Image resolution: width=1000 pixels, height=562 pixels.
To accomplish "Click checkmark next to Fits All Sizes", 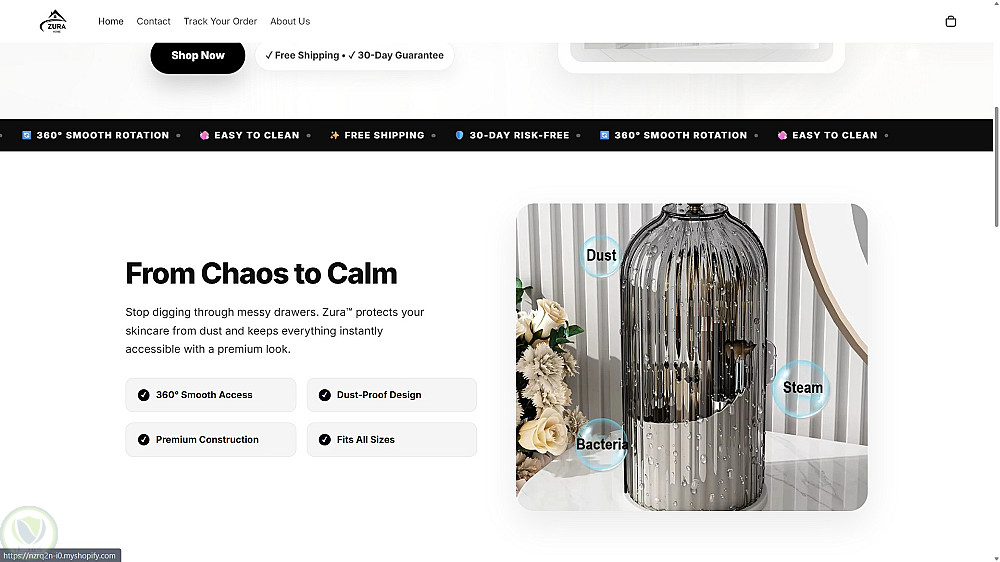I will 325,440.
